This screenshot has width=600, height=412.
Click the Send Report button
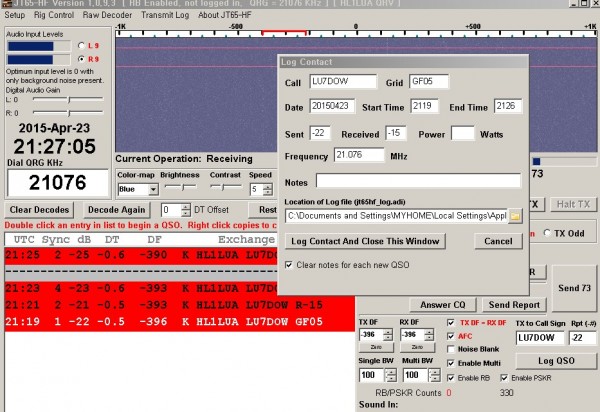point(514,305)
